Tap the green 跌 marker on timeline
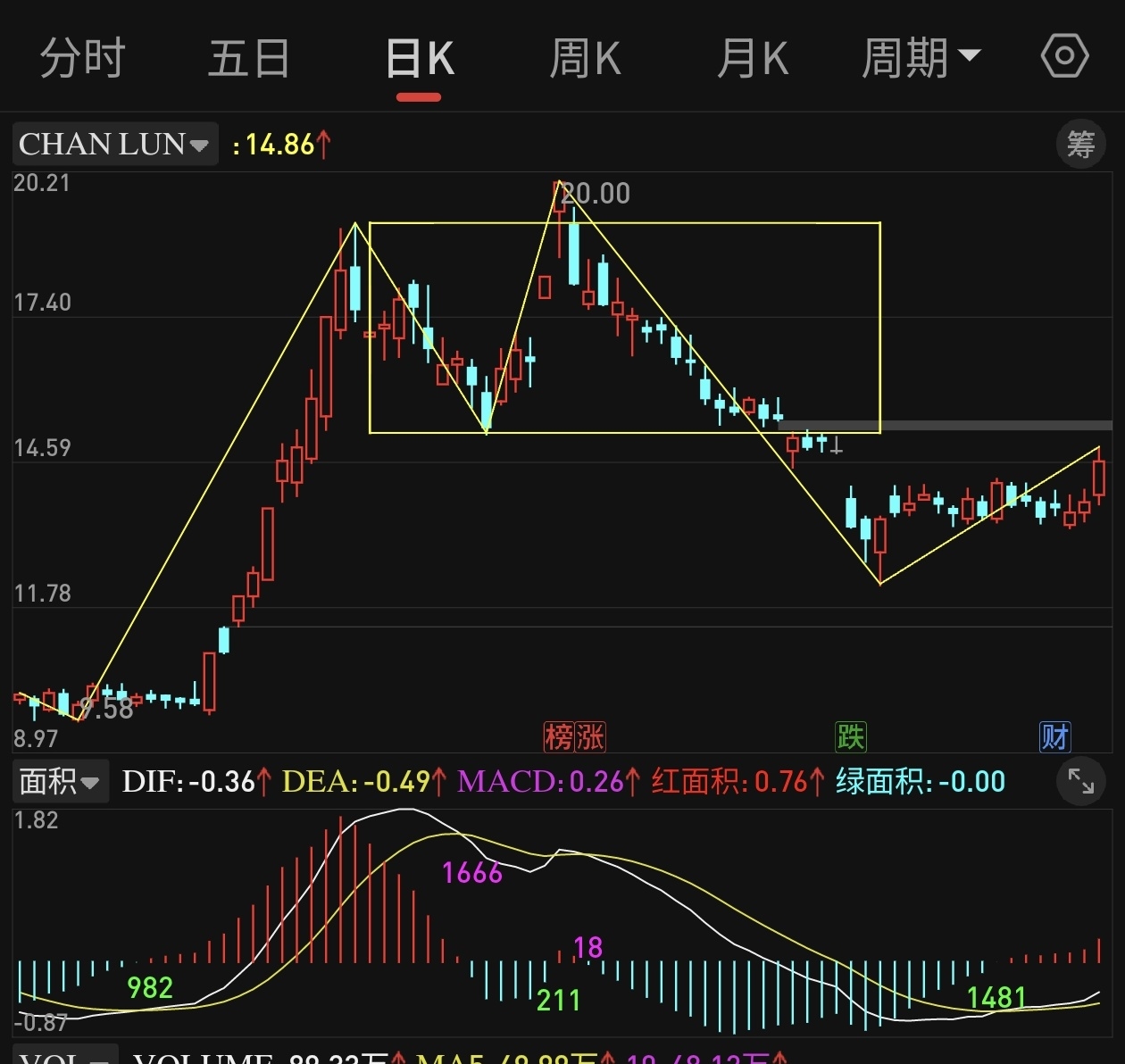 click(851, 737)
